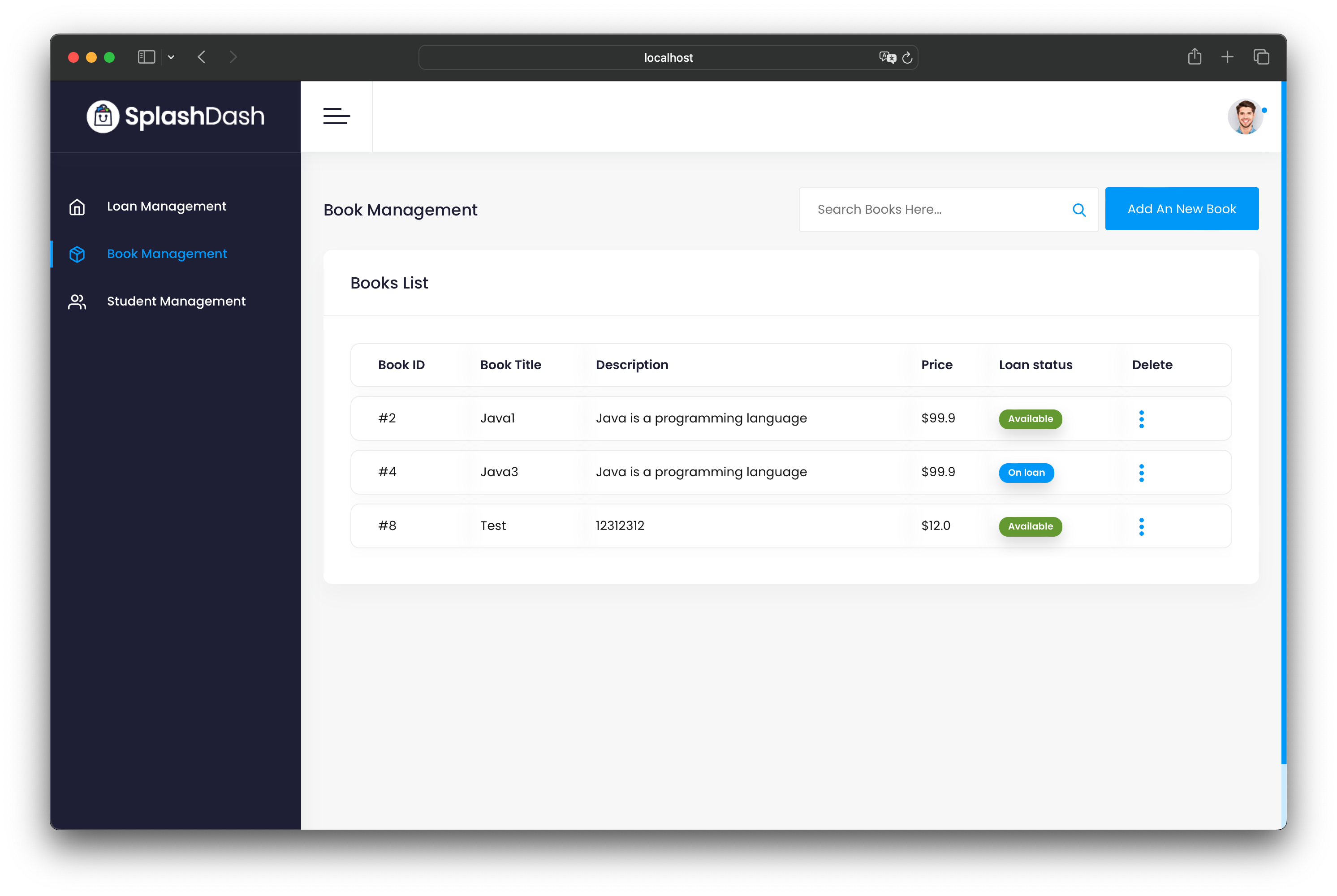Toggle the Available status badge for Test book
This screenshot has width=1337, height=896.
[1029, 525]
